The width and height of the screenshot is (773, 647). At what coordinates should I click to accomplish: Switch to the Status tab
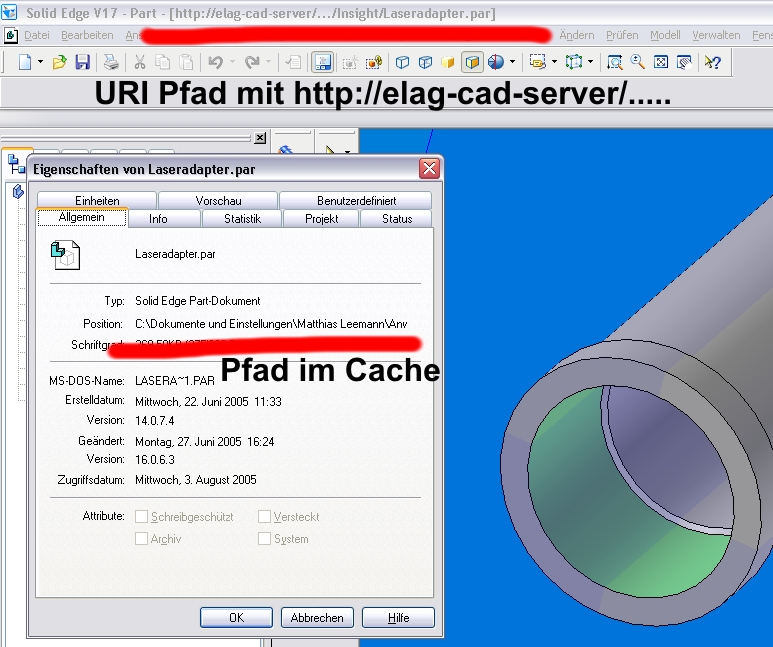pyautogui.click(x=397, y=218)
